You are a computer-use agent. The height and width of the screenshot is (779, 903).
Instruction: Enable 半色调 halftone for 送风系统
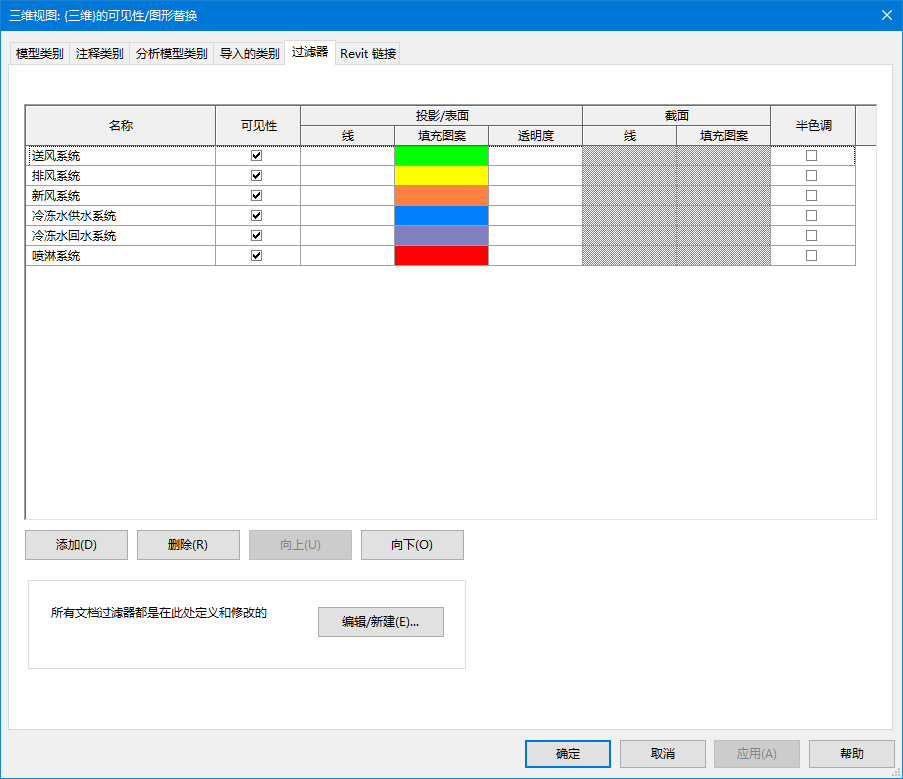pyautogui.click(x=811, y=155)
